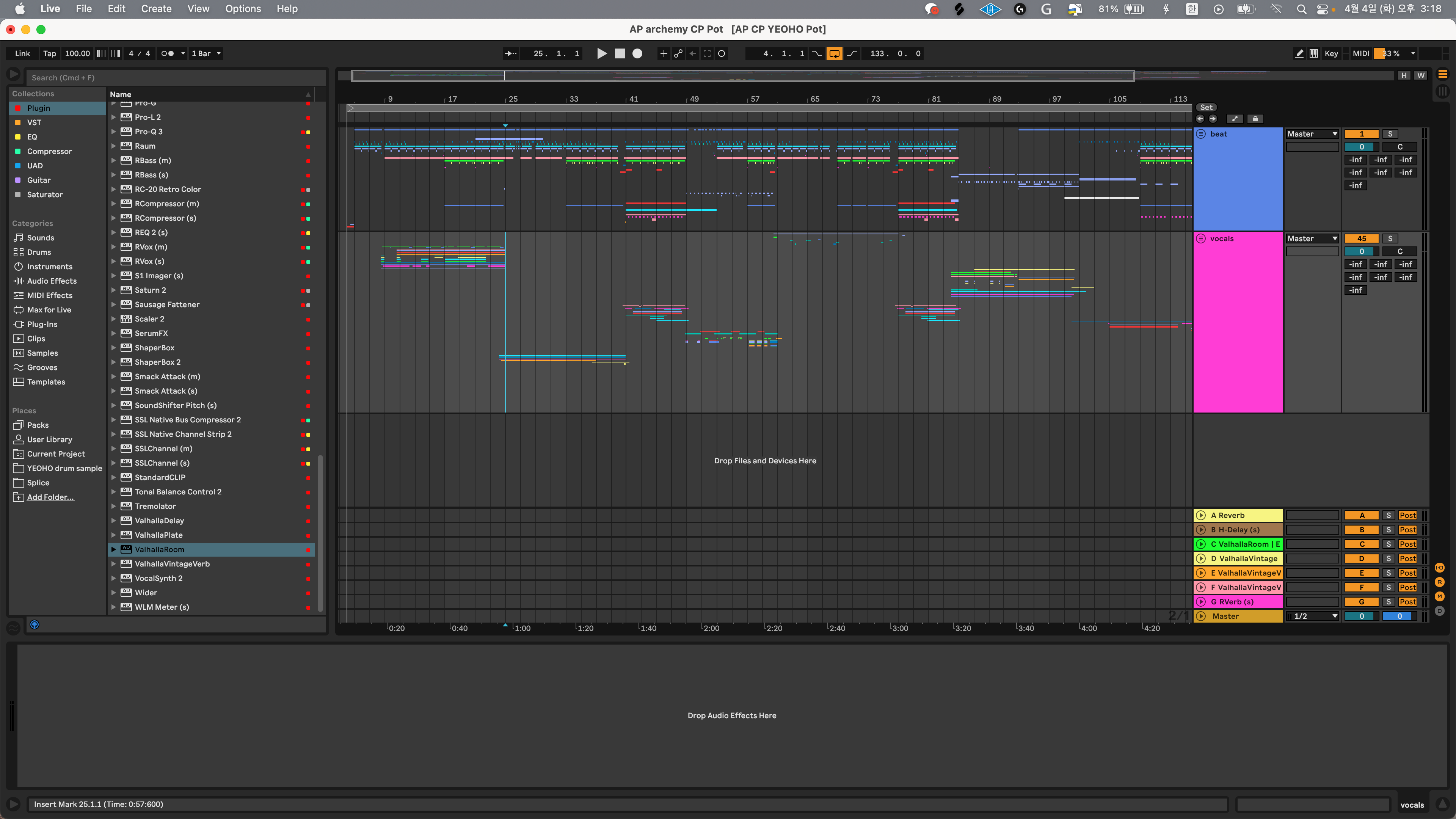
Task: Expand the Tremolator plugin row
Action: pos(114,507)
